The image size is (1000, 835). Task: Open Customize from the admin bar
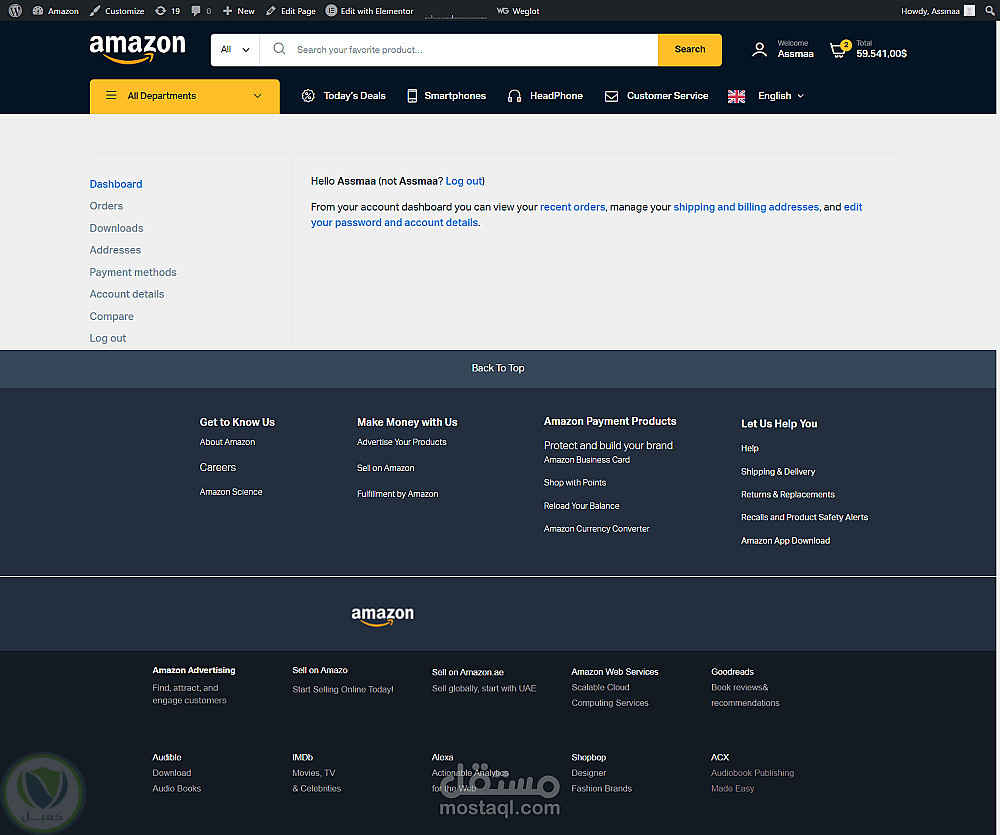click(117, 11)
